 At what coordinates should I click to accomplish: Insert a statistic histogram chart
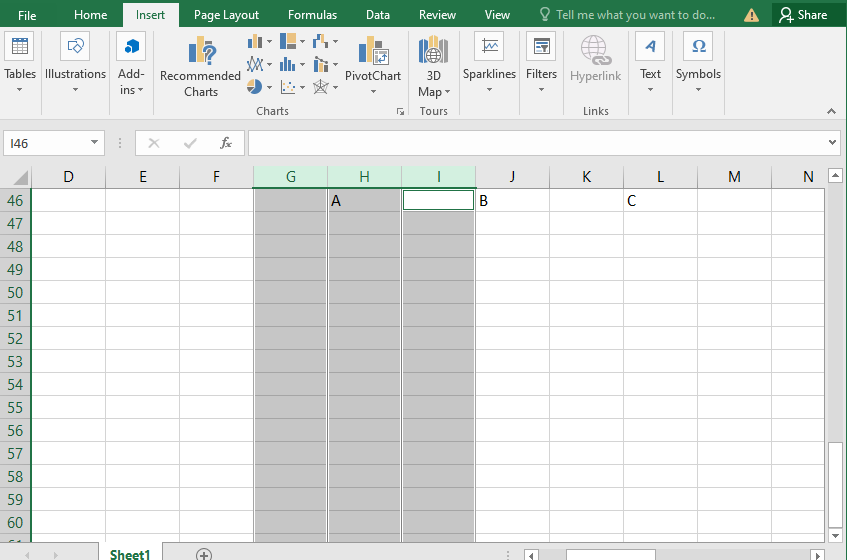coord(287,65)
